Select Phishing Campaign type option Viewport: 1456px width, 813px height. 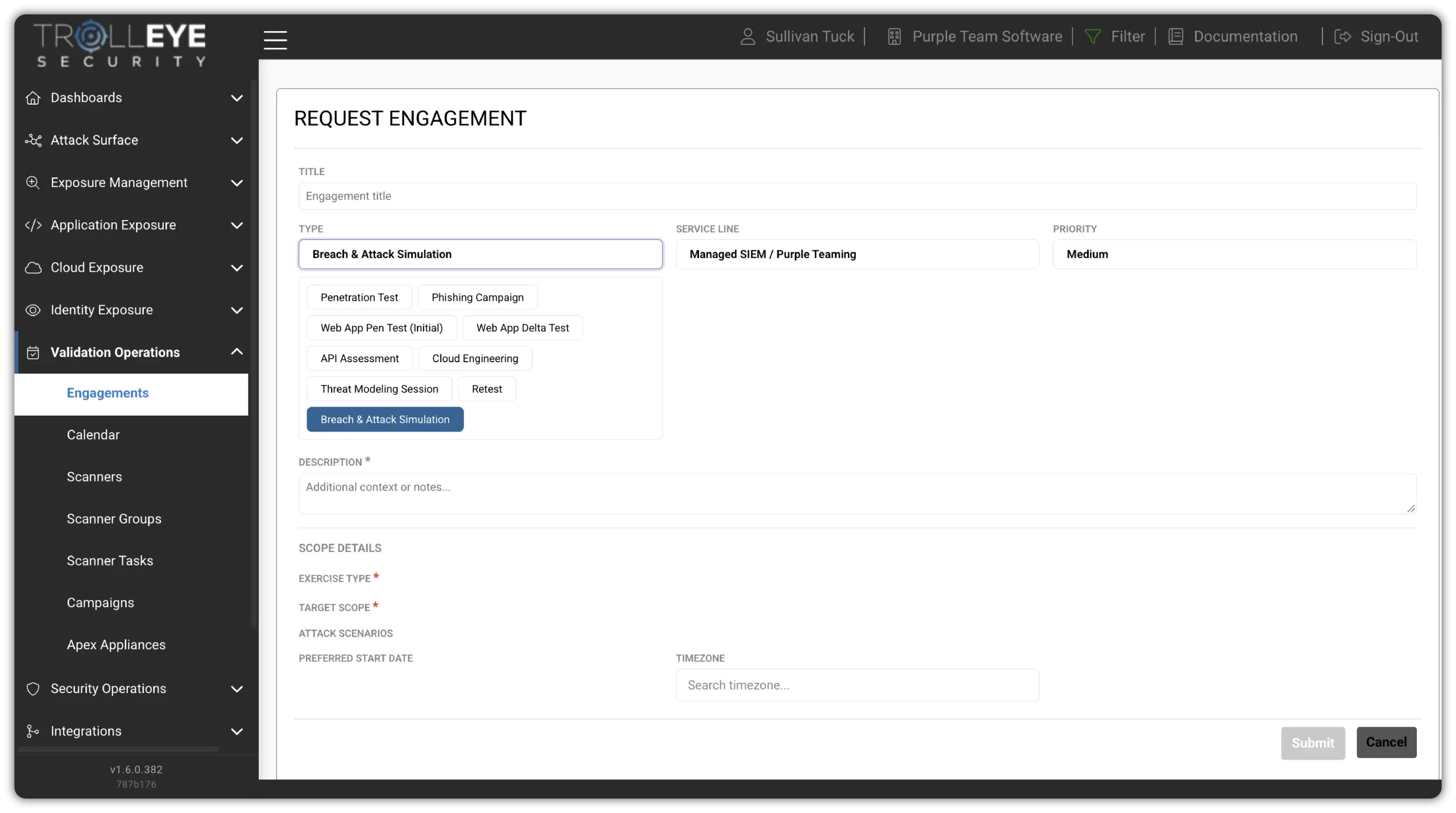[x=477, y=297]
